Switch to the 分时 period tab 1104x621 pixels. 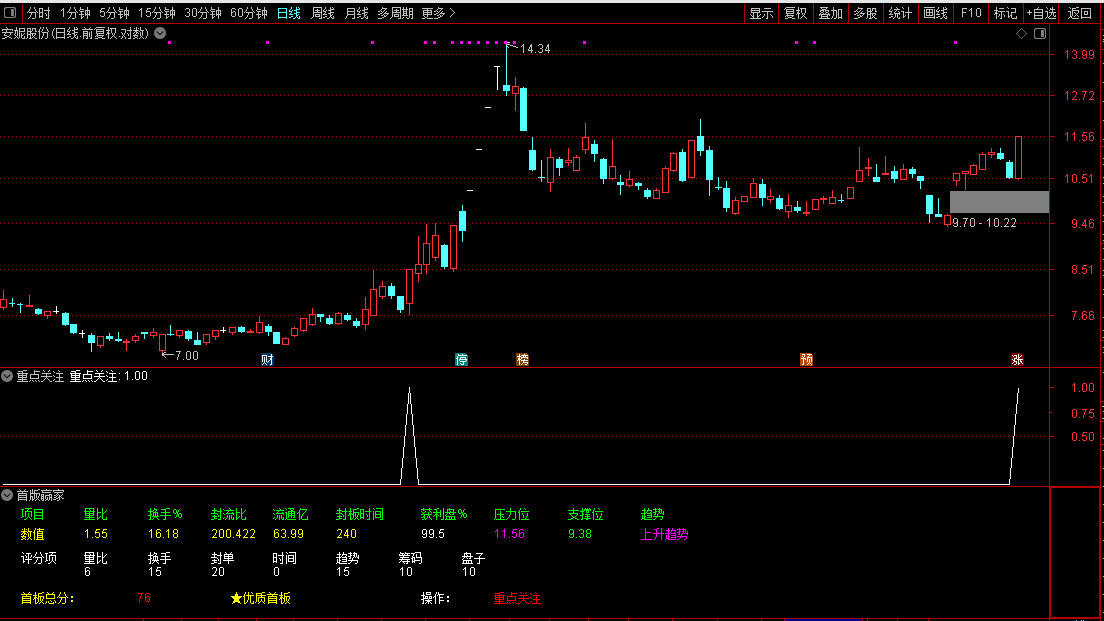pos(39,13)
